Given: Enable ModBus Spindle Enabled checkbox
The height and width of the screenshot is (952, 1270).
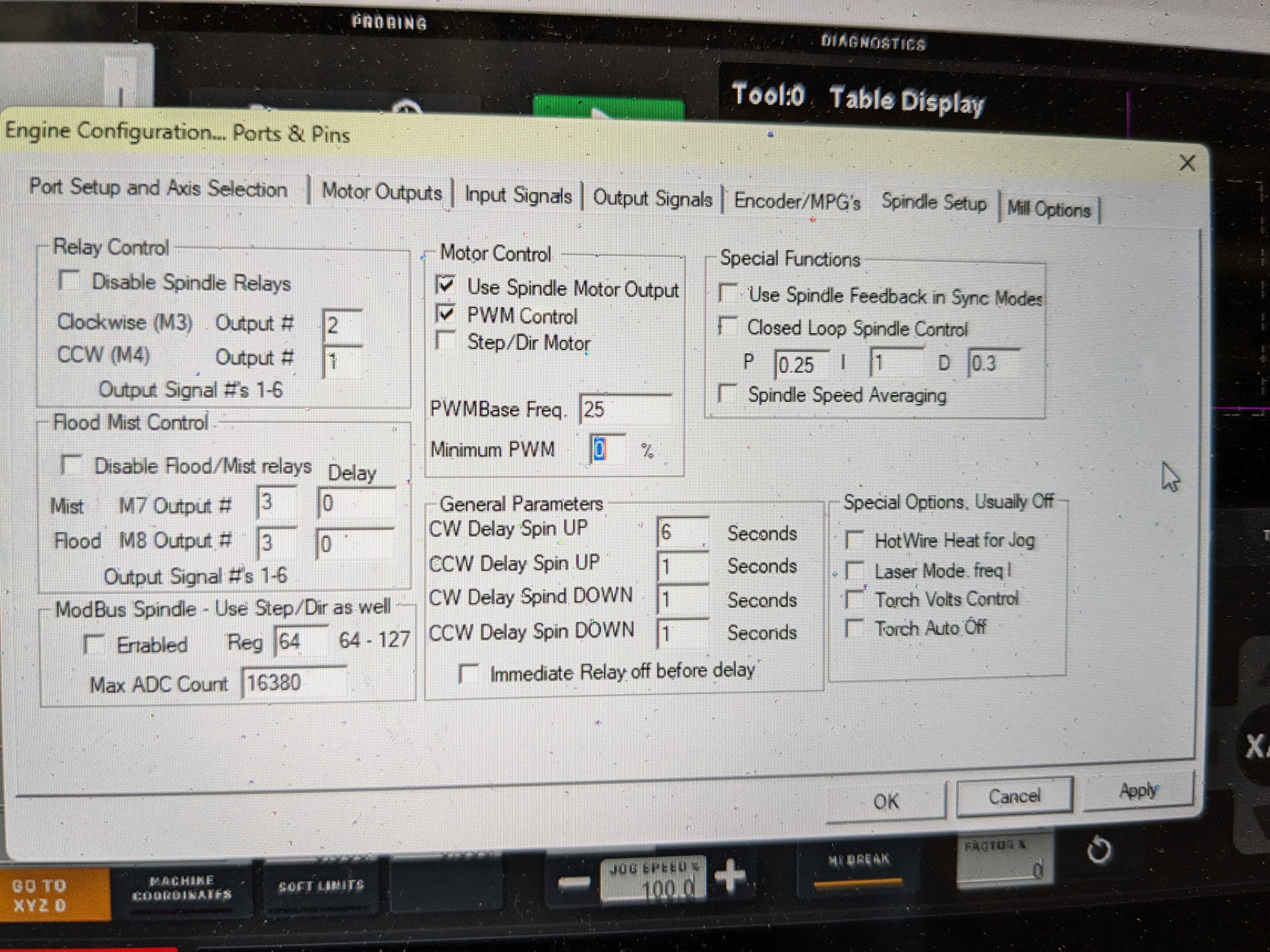Looking at the screenshot, I should tap(94, 644).
